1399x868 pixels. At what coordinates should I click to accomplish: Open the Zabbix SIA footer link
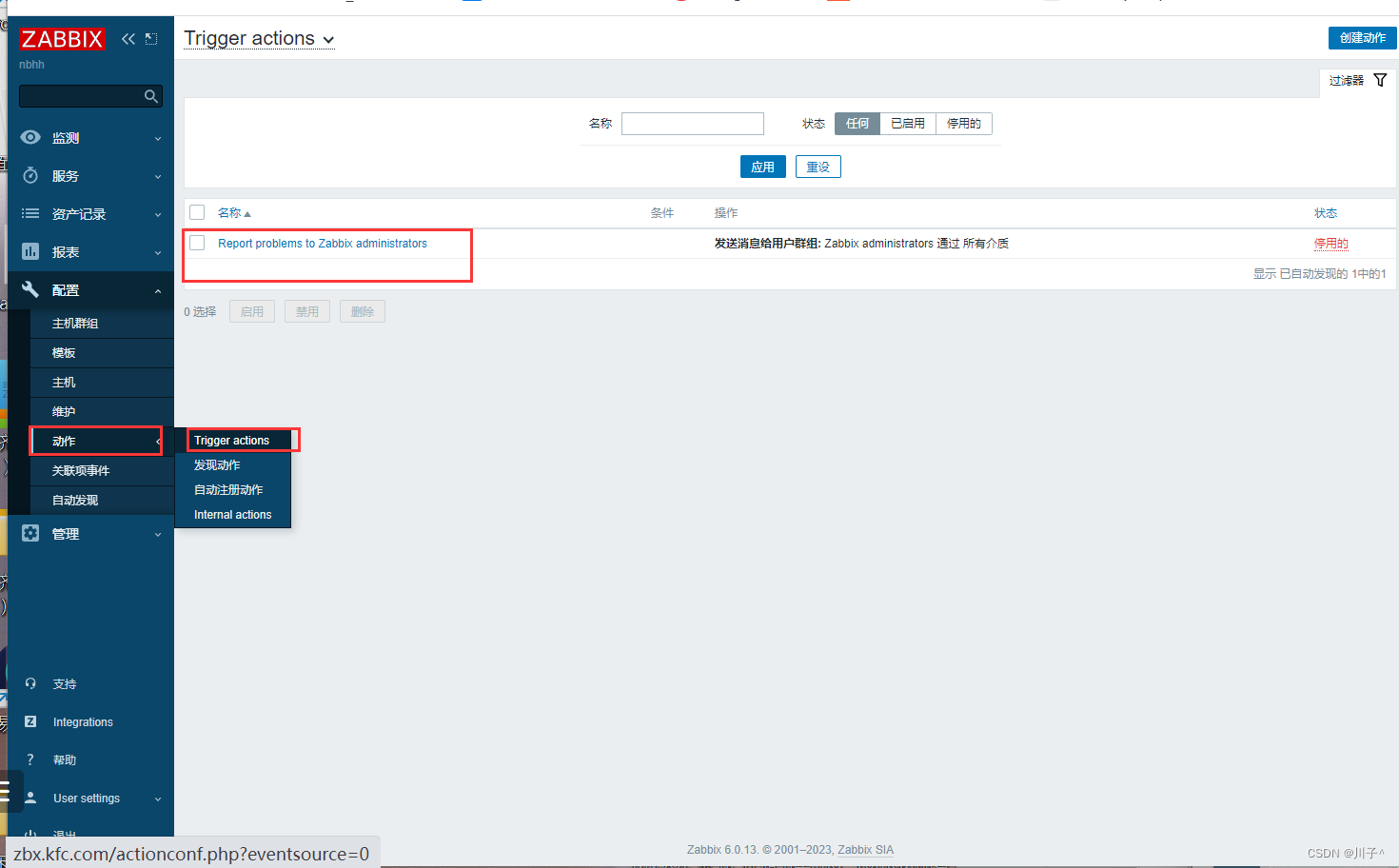pos(865,850)
